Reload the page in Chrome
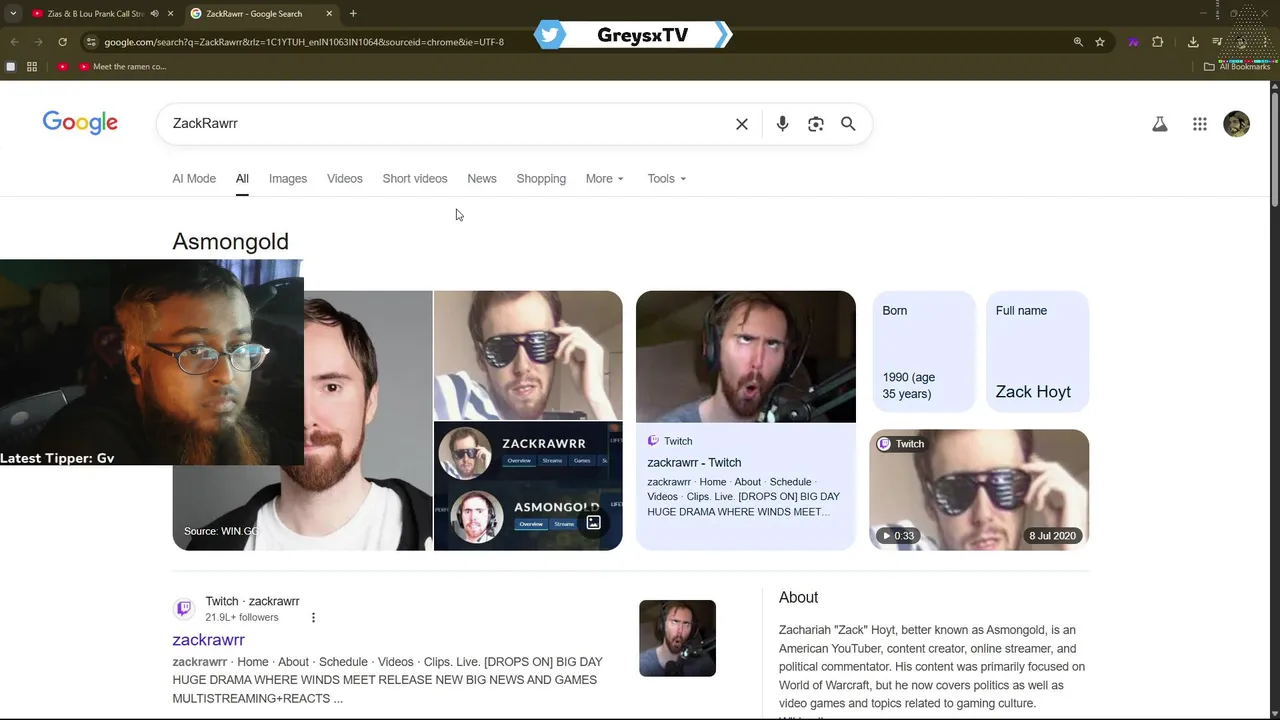Viewport: 1280px width, 720px height. 62,42
